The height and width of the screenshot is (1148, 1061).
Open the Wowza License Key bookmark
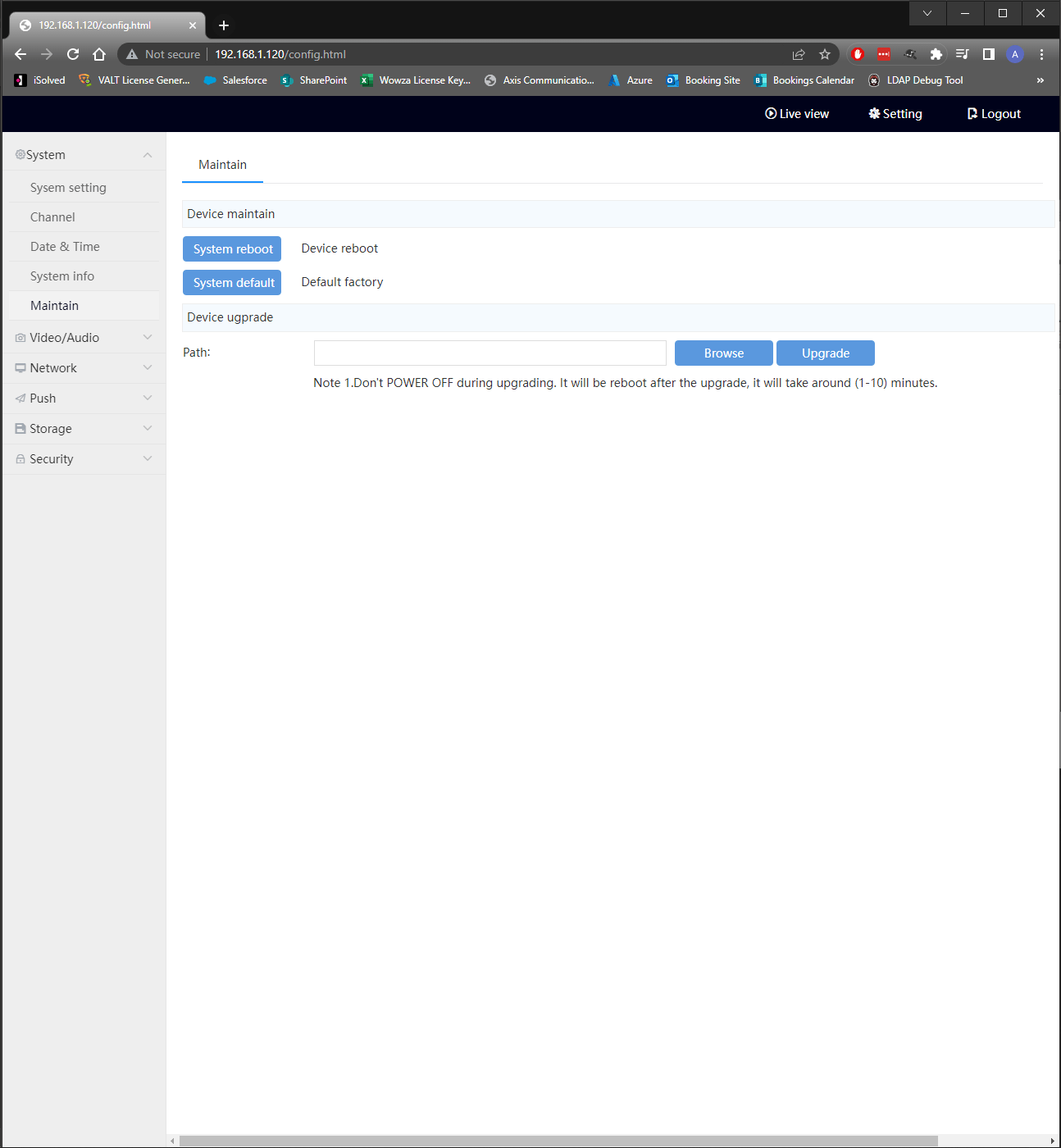point(416,80)
